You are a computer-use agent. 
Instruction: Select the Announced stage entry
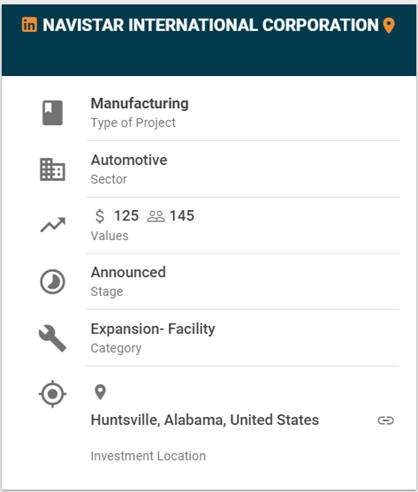click(128, 272)
